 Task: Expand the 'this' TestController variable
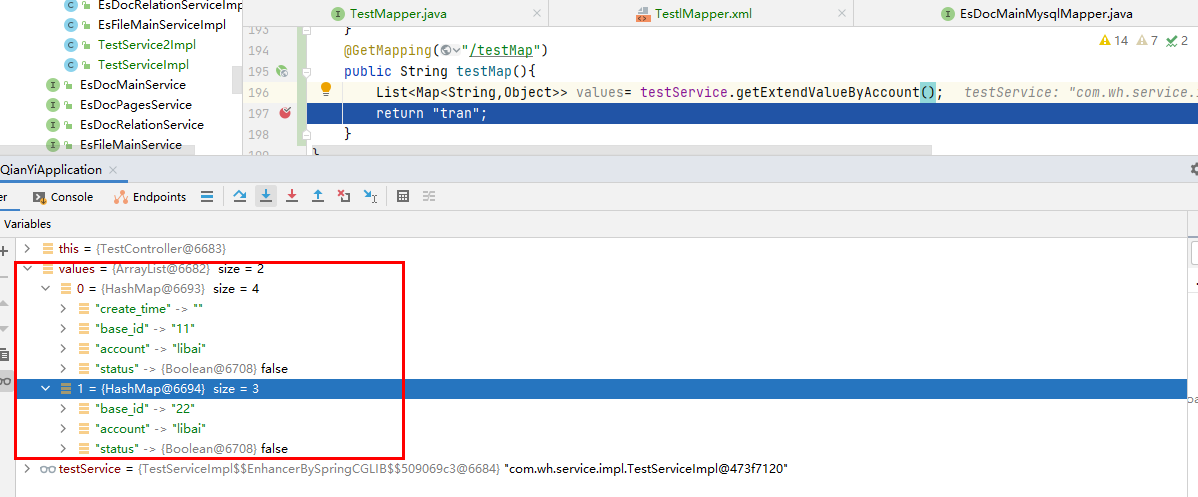(x=28, y=248)
